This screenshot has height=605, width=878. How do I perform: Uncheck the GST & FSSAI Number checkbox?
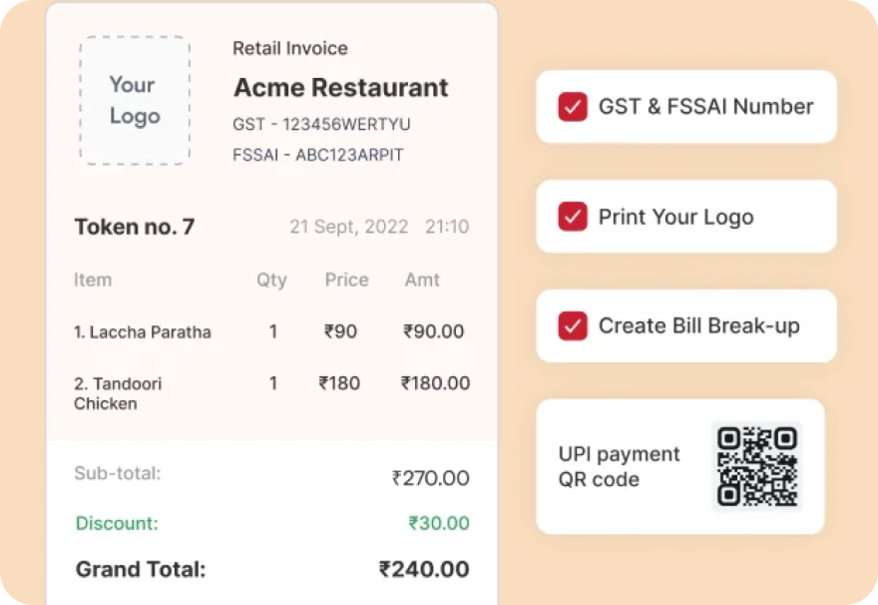pyautogui.click(x=572, y=106)
